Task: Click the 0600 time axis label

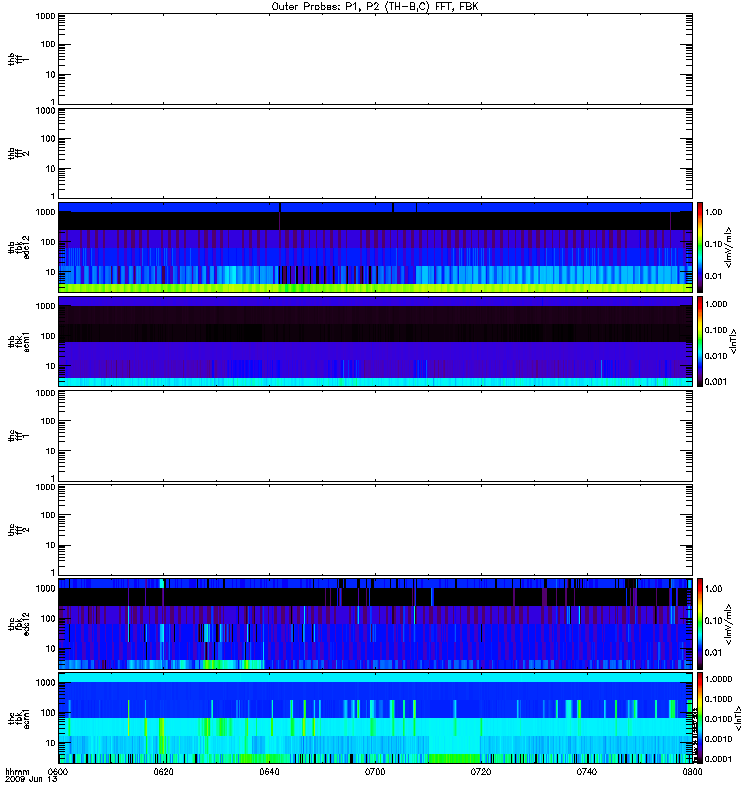Action: click(x=58, y=773)
